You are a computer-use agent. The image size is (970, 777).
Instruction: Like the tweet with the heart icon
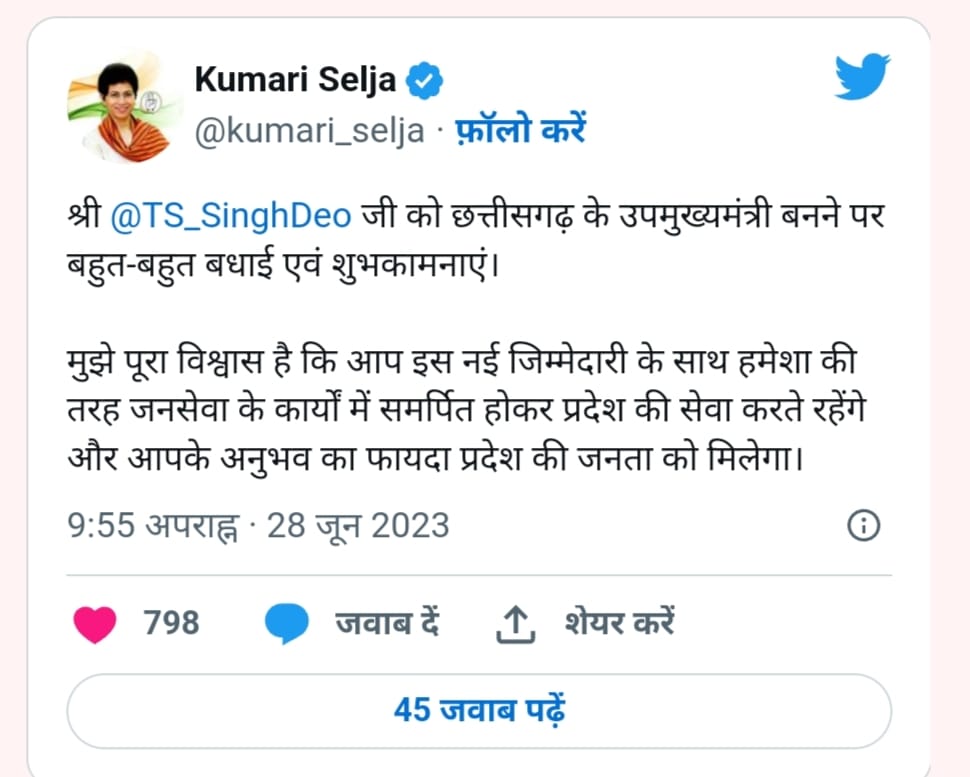tap(95, 624)
